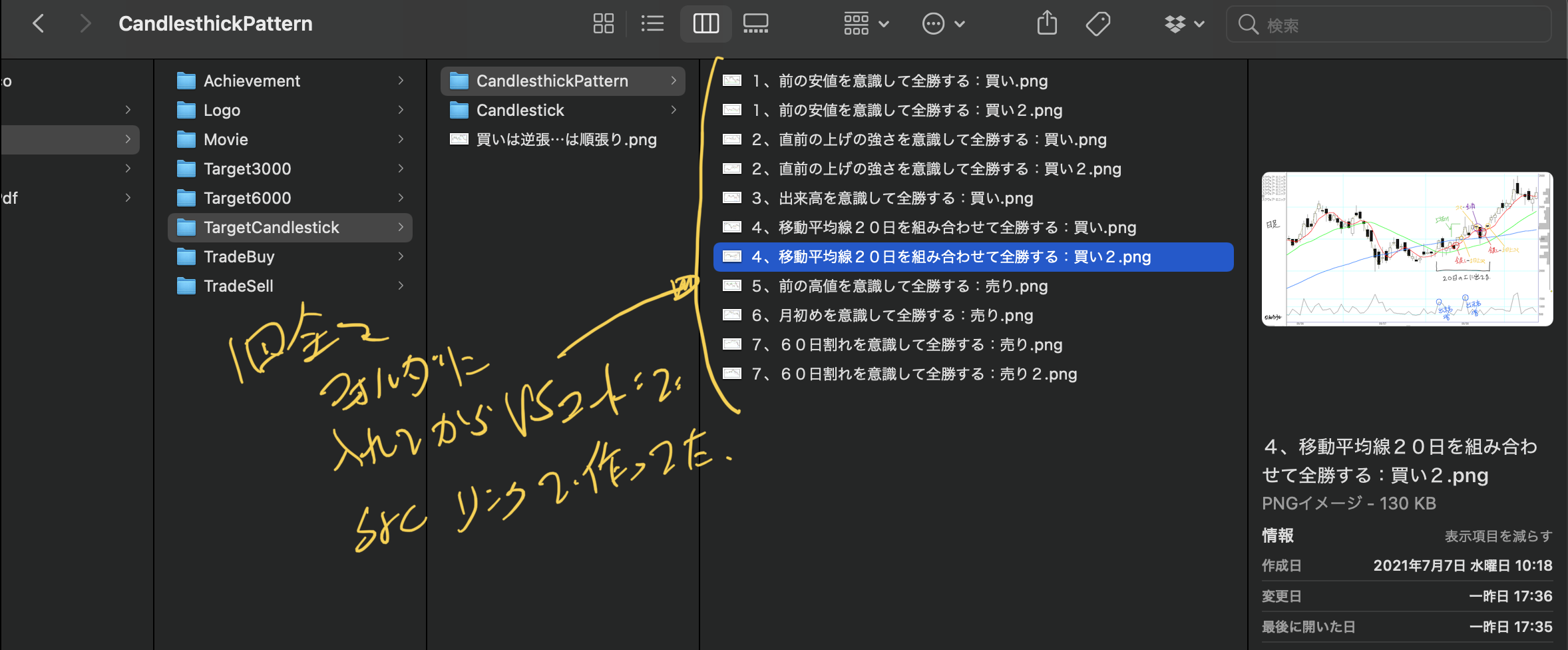Select the Candlestick folder

tap(563, 110)
